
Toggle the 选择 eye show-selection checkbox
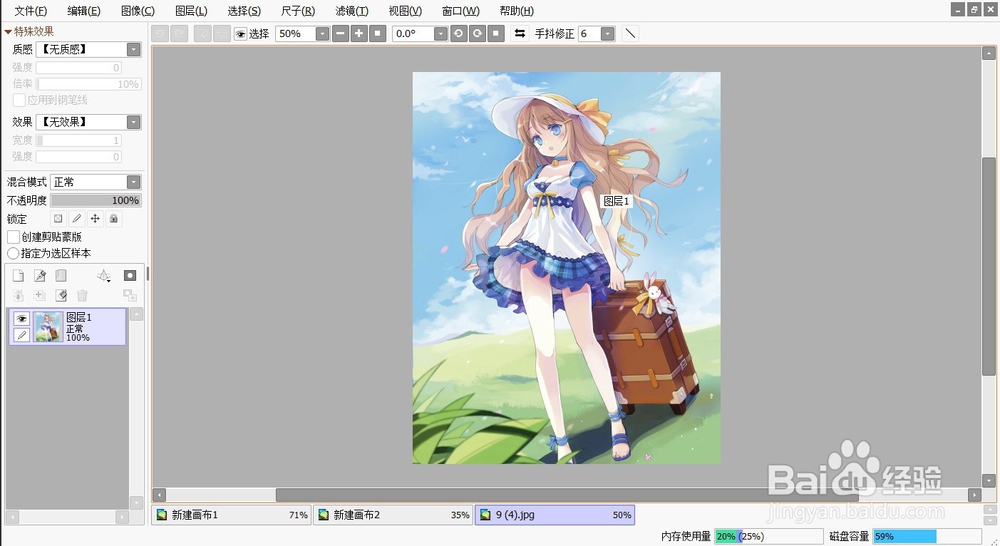tap(240, 34)
